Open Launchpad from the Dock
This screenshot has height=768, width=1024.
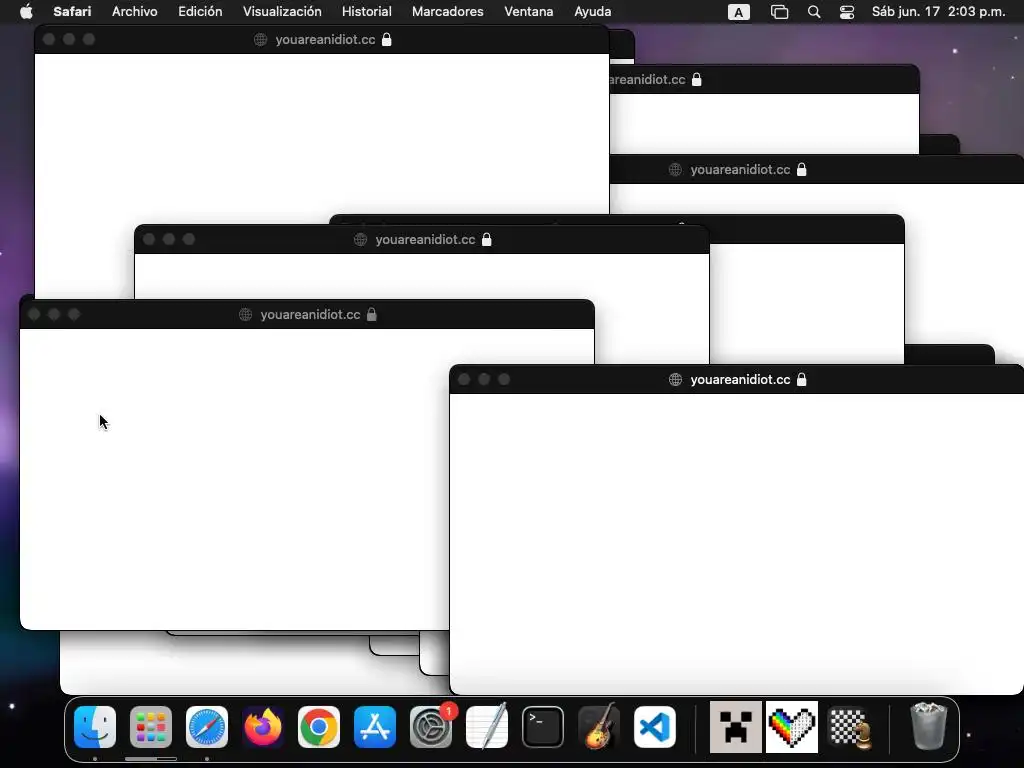151,727
